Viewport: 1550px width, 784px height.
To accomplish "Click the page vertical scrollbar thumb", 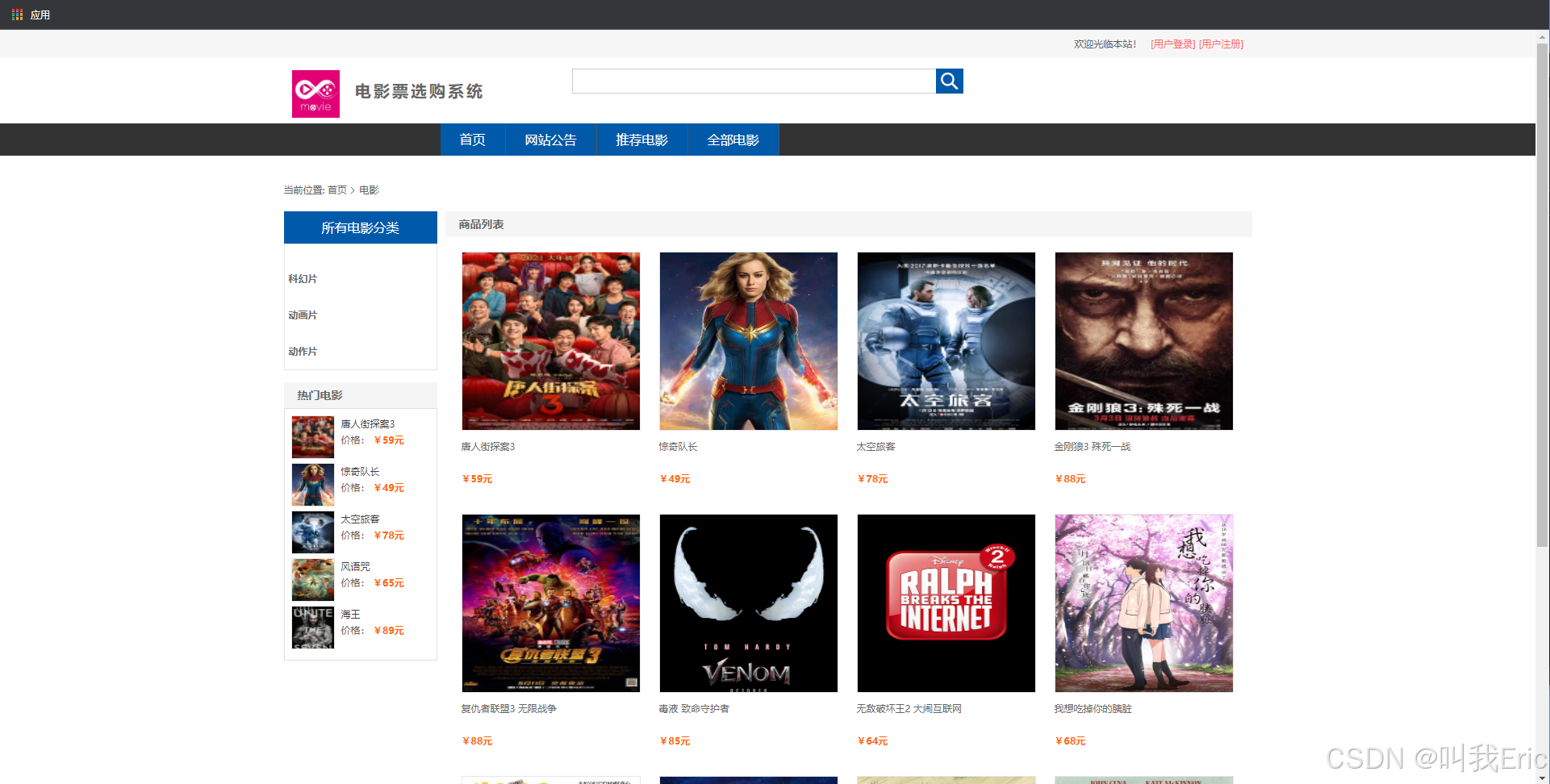I will pos(1542,294).
